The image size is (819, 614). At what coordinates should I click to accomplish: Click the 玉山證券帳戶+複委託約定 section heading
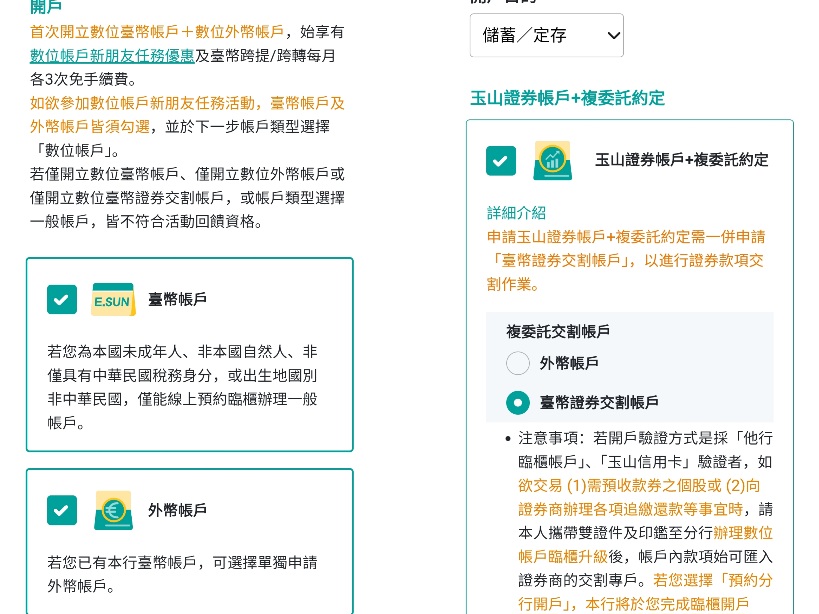coord(567,98)
